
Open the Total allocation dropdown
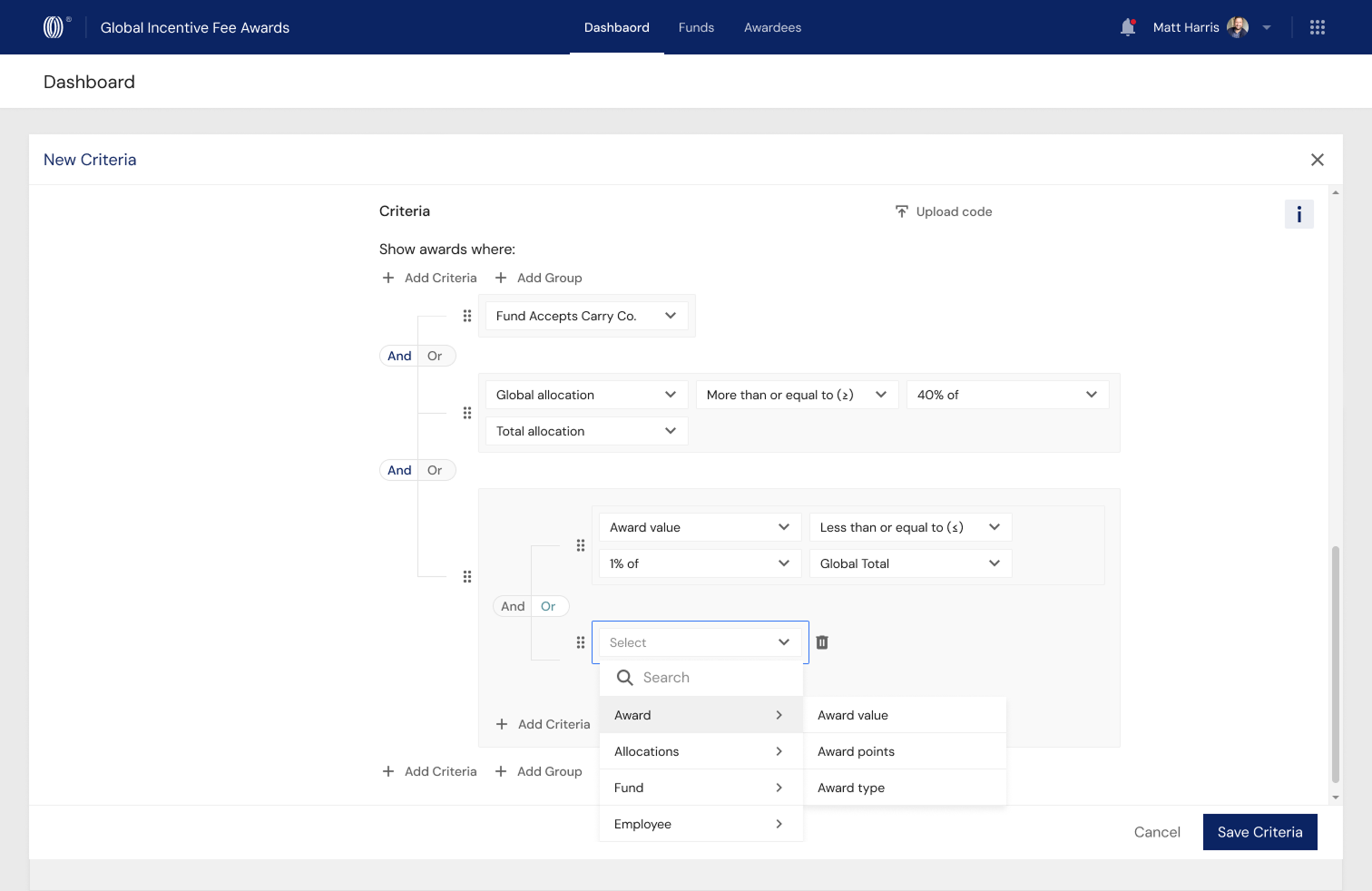[x=586, y=431]
